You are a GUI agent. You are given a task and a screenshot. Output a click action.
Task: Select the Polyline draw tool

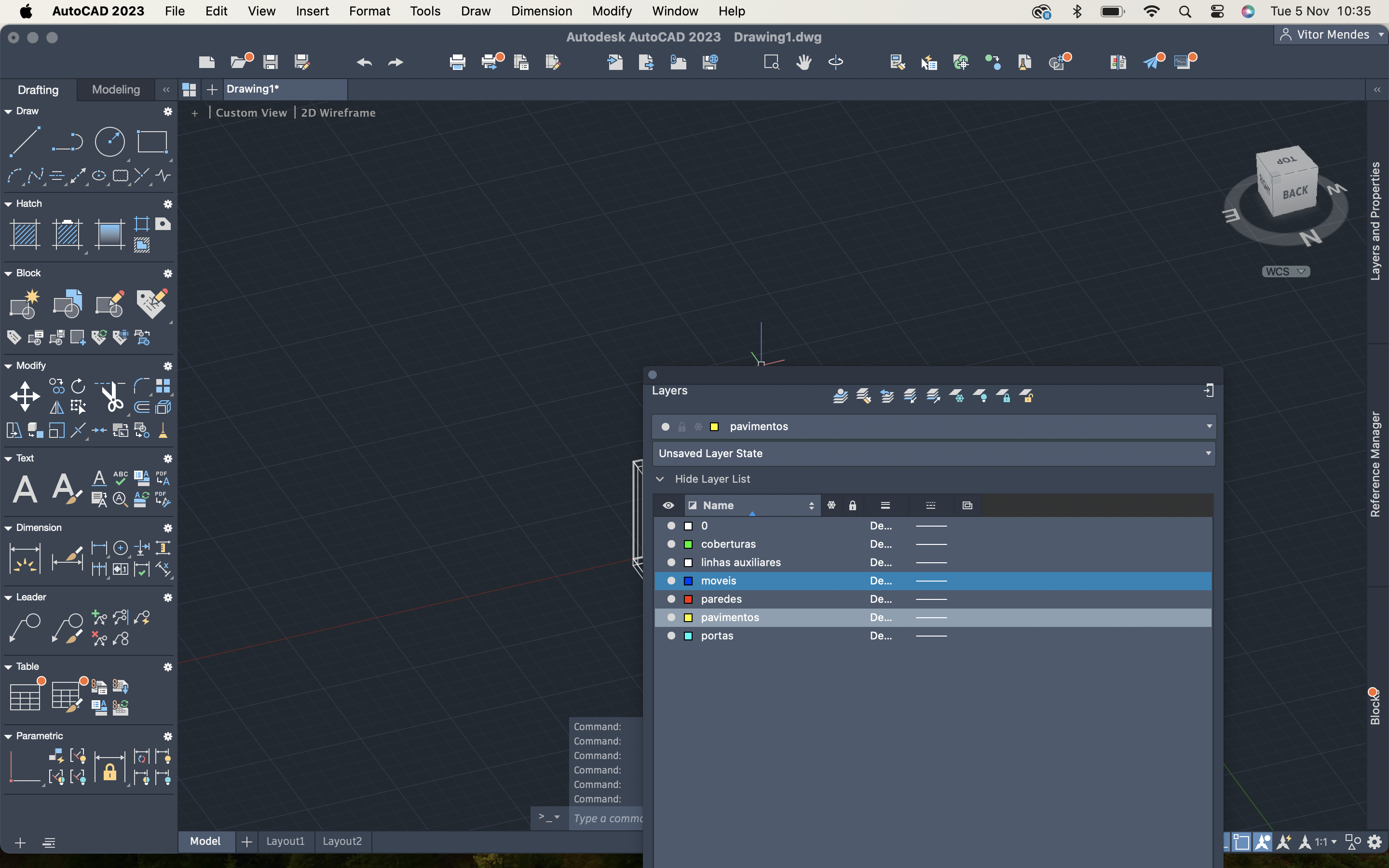pos(67,141)
